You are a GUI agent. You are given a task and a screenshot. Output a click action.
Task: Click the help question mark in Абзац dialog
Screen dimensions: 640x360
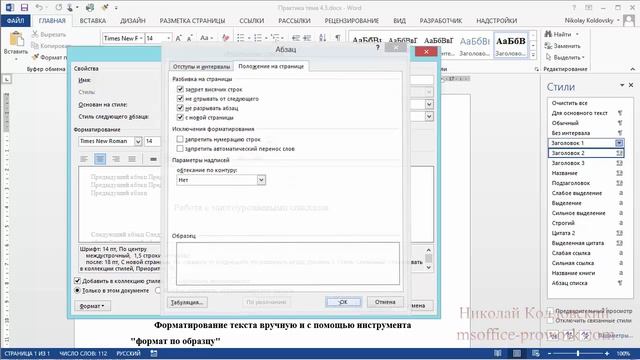tap(378, 48)
